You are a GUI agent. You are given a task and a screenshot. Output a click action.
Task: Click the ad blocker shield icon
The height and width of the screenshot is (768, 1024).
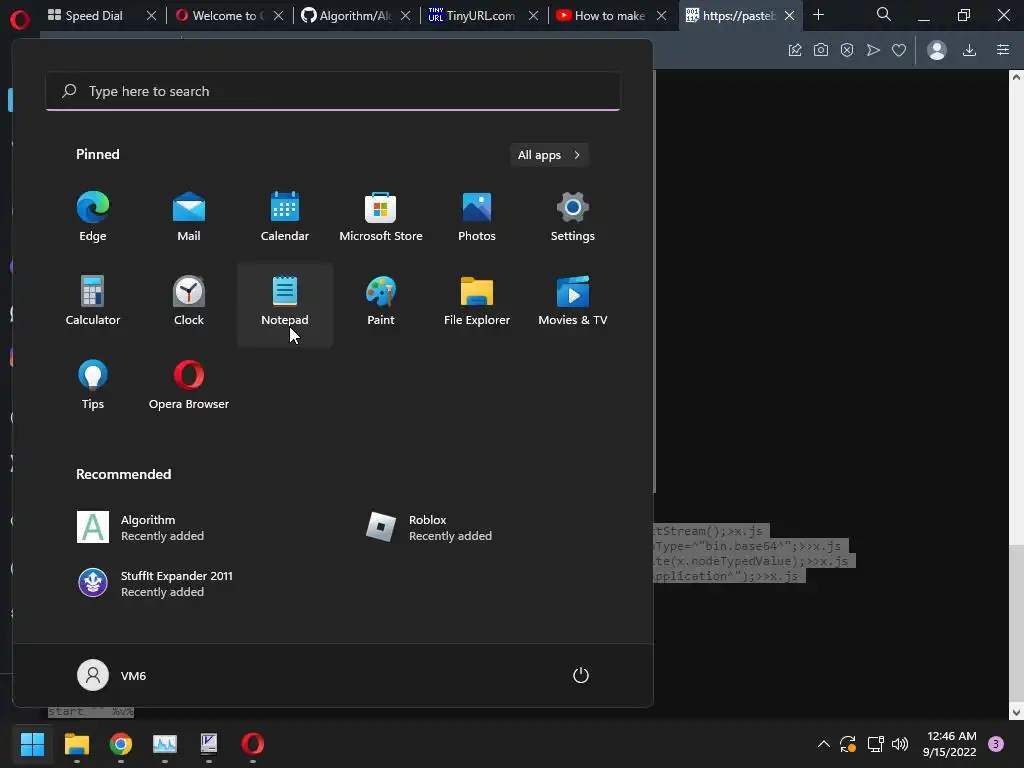tap(847, 50)
